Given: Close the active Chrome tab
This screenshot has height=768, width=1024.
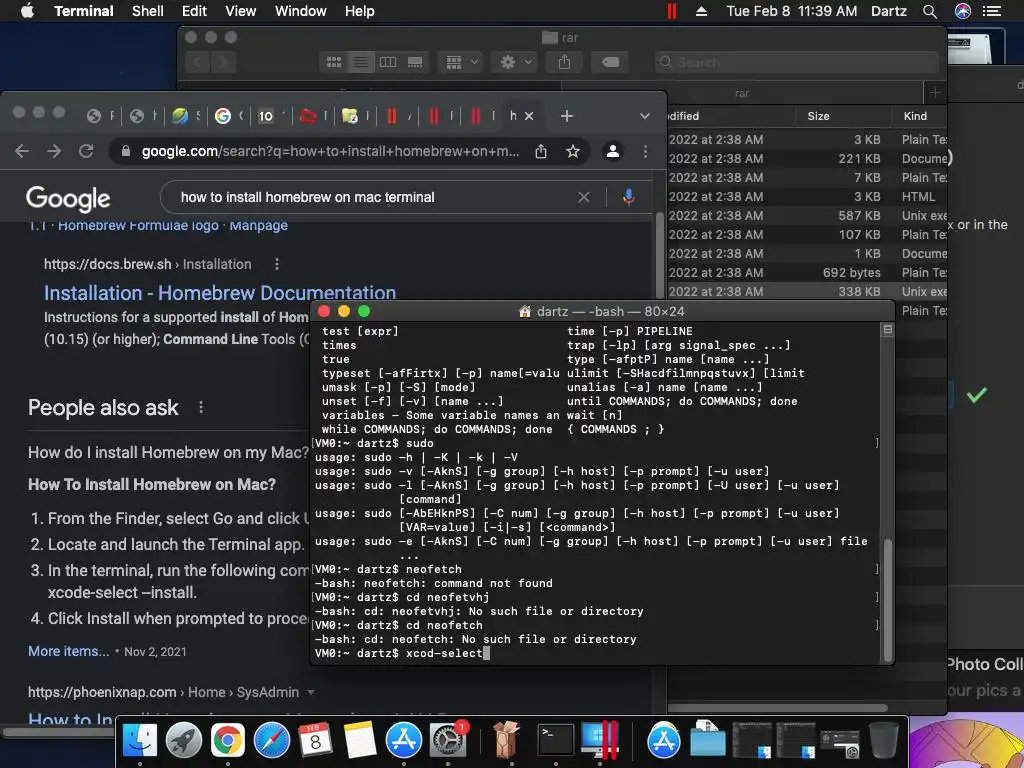Looking at the screenshot, I should (x=529, y=116).
